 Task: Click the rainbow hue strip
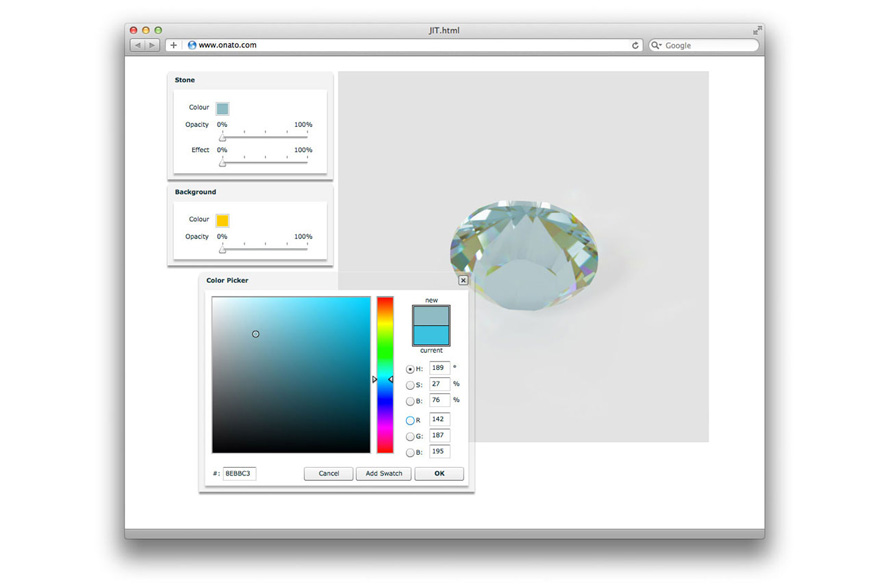[385, 375]
